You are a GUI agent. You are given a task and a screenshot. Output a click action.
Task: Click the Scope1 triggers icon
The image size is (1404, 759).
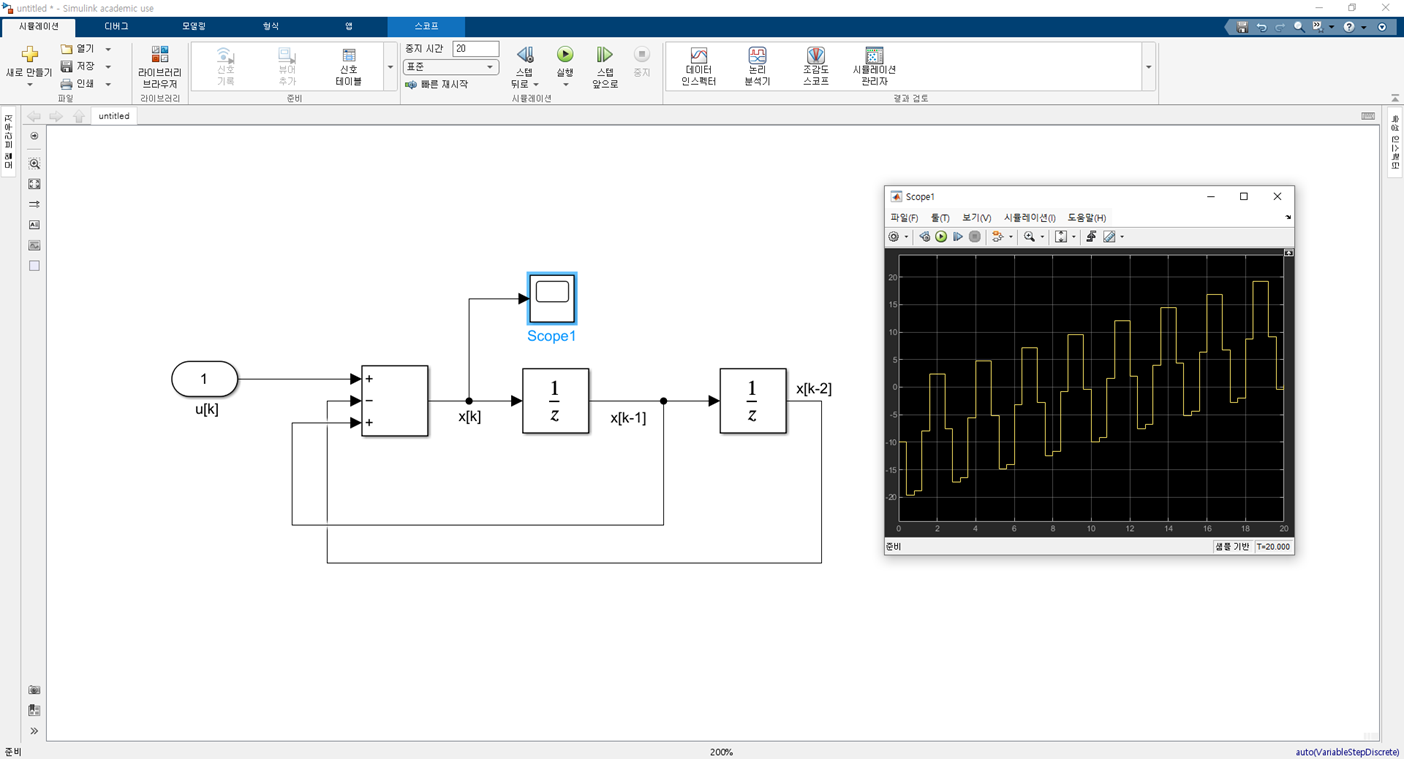point(1091,237)
